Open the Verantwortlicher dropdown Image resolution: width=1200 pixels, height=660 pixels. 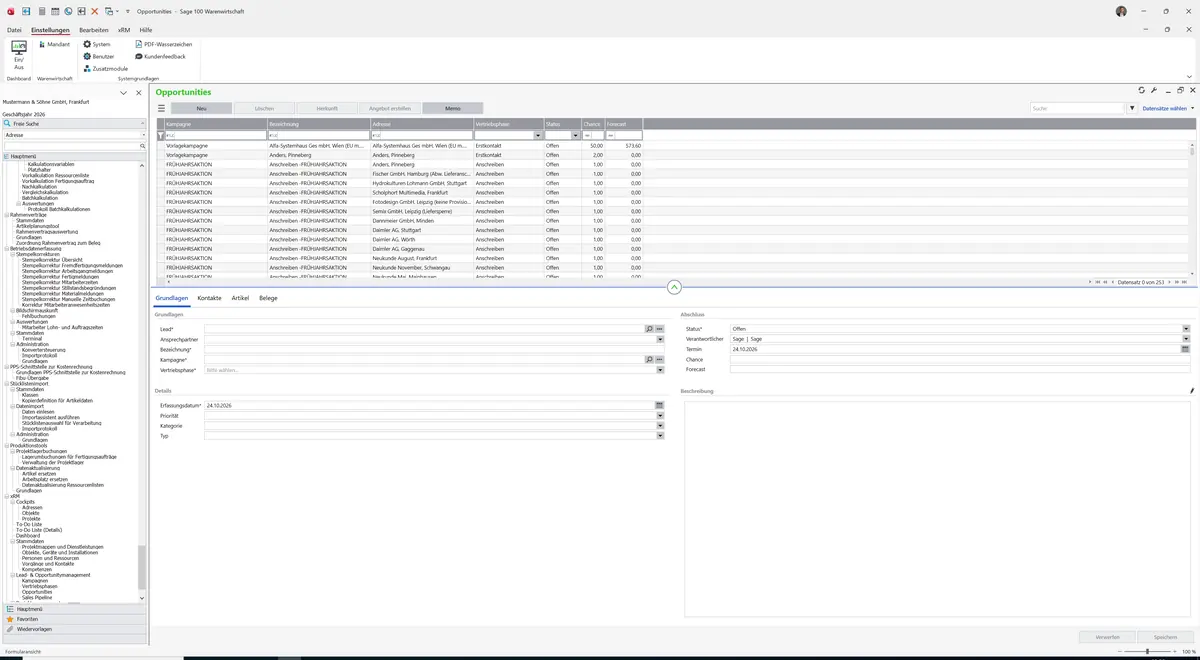click(1186, 339)
